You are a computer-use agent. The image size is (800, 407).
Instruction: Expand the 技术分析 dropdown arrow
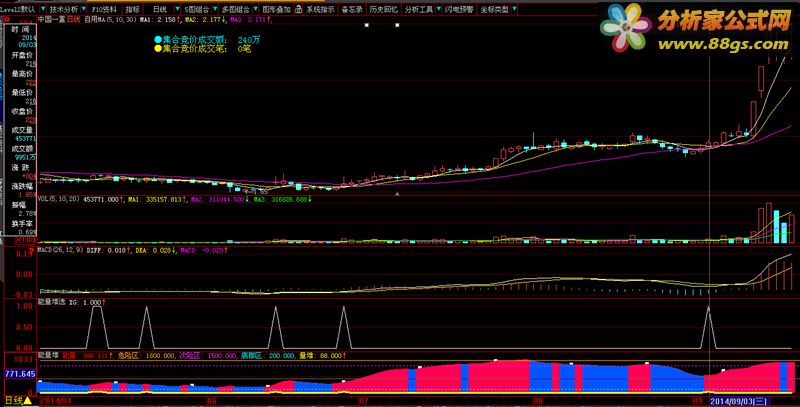click(x=84, y=9)
